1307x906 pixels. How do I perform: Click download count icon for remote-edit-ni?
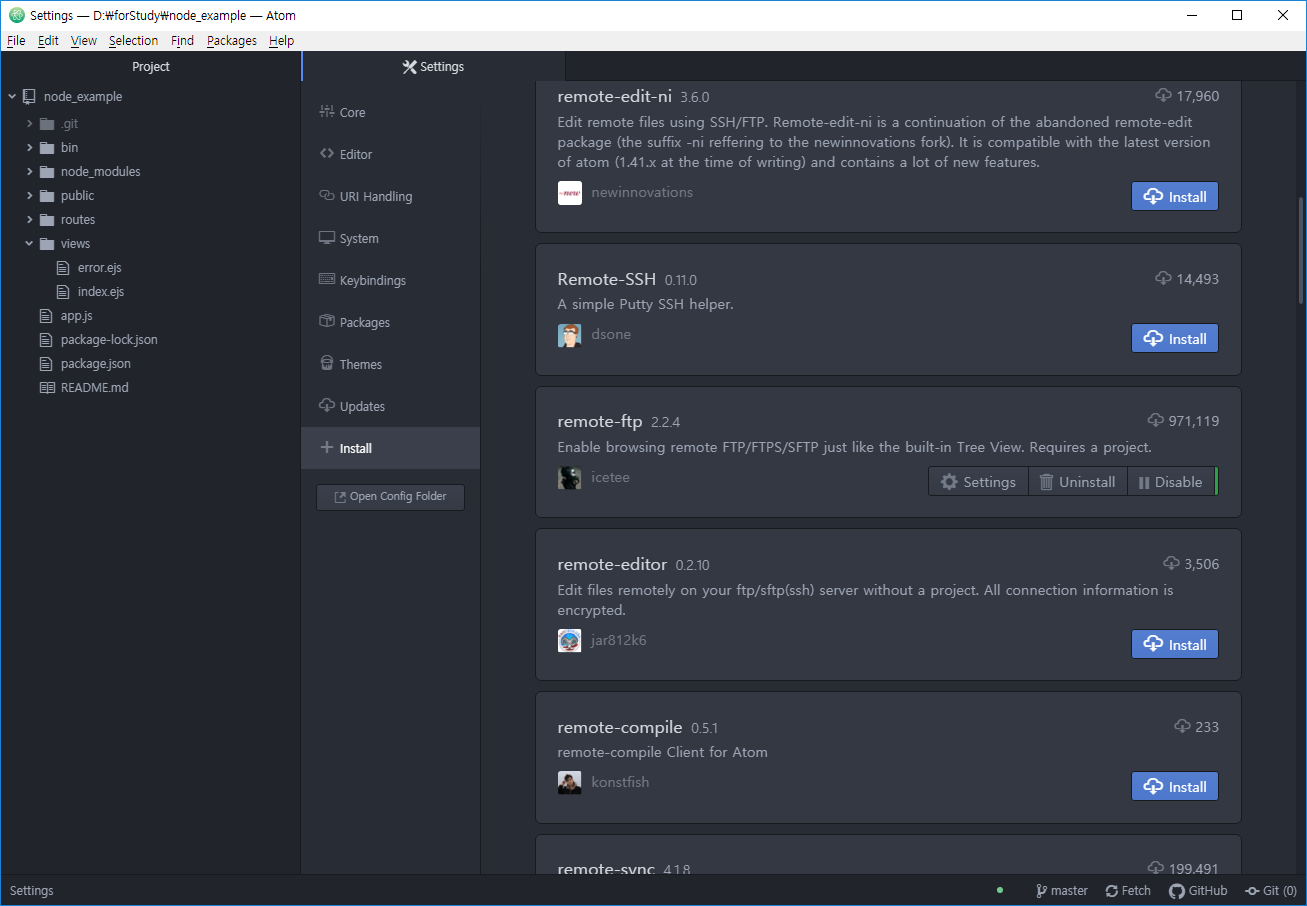(x=1163, y=96)
